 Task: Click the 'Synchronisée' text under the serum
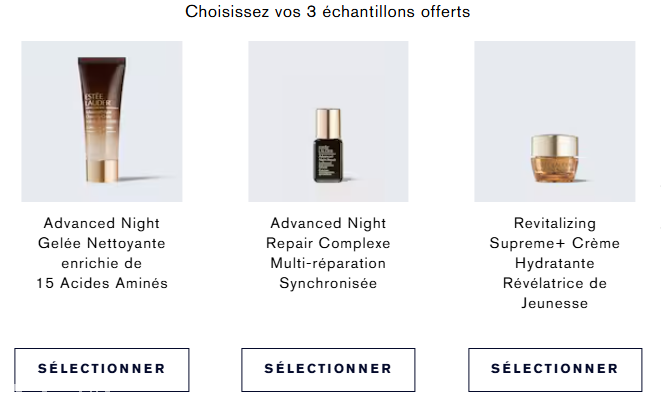click(x=328, y=284)
